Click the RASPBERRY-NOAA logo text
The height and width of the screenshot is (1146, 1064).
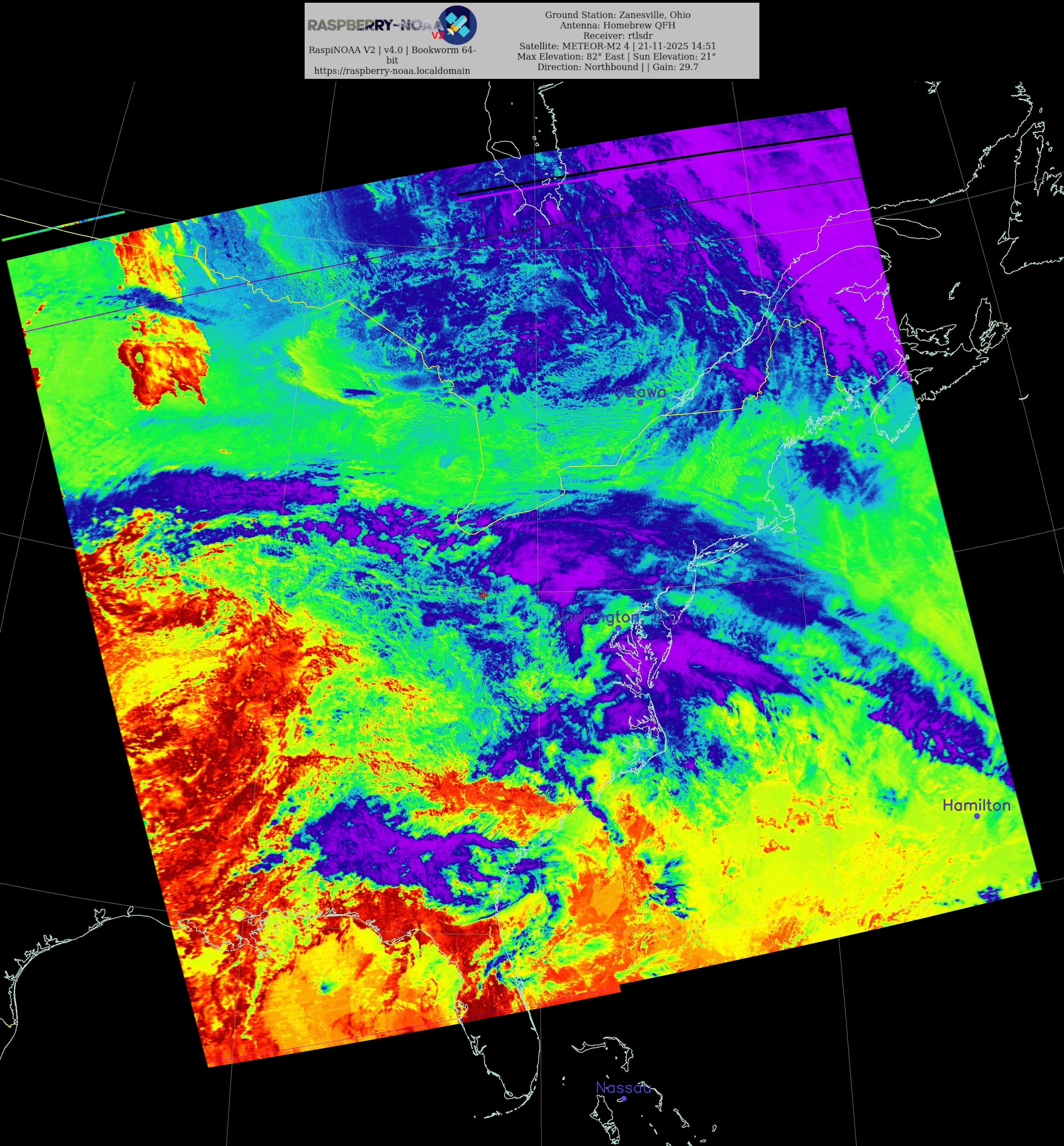[374, 25]
